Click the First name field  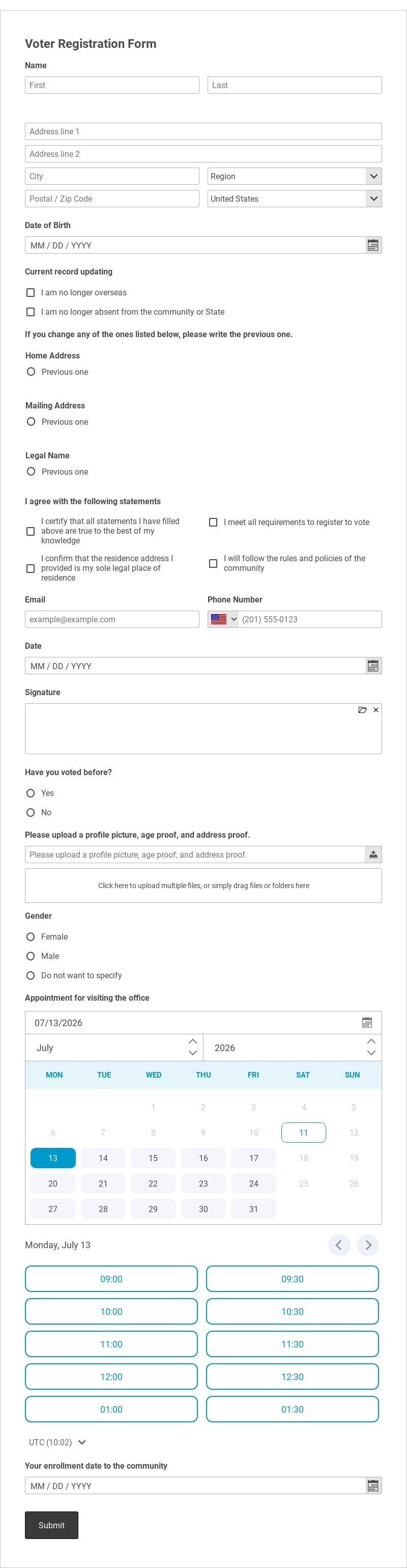click(x=112, y=85)
